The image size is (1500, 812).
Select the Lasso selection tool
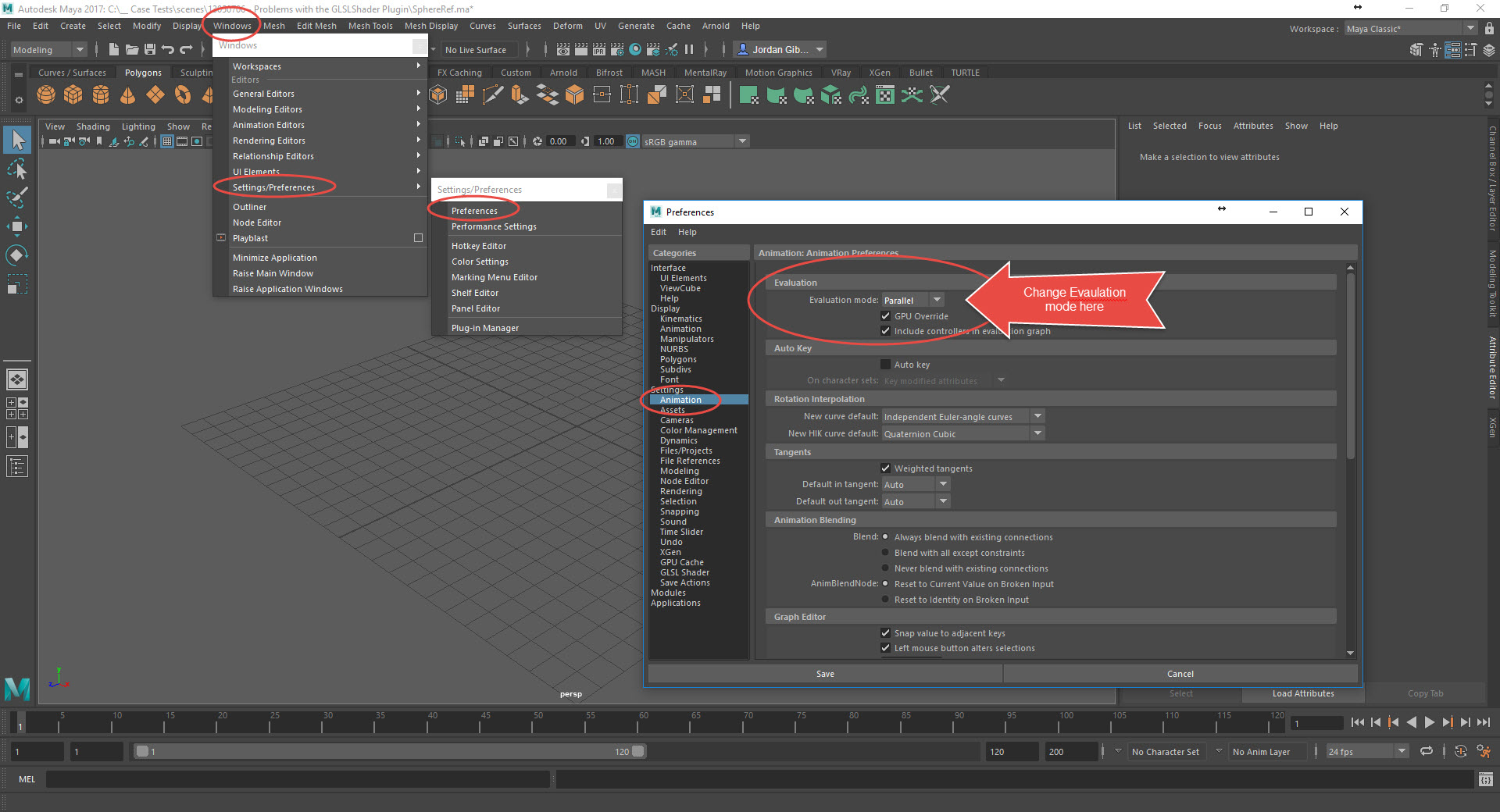click(17, 169)
